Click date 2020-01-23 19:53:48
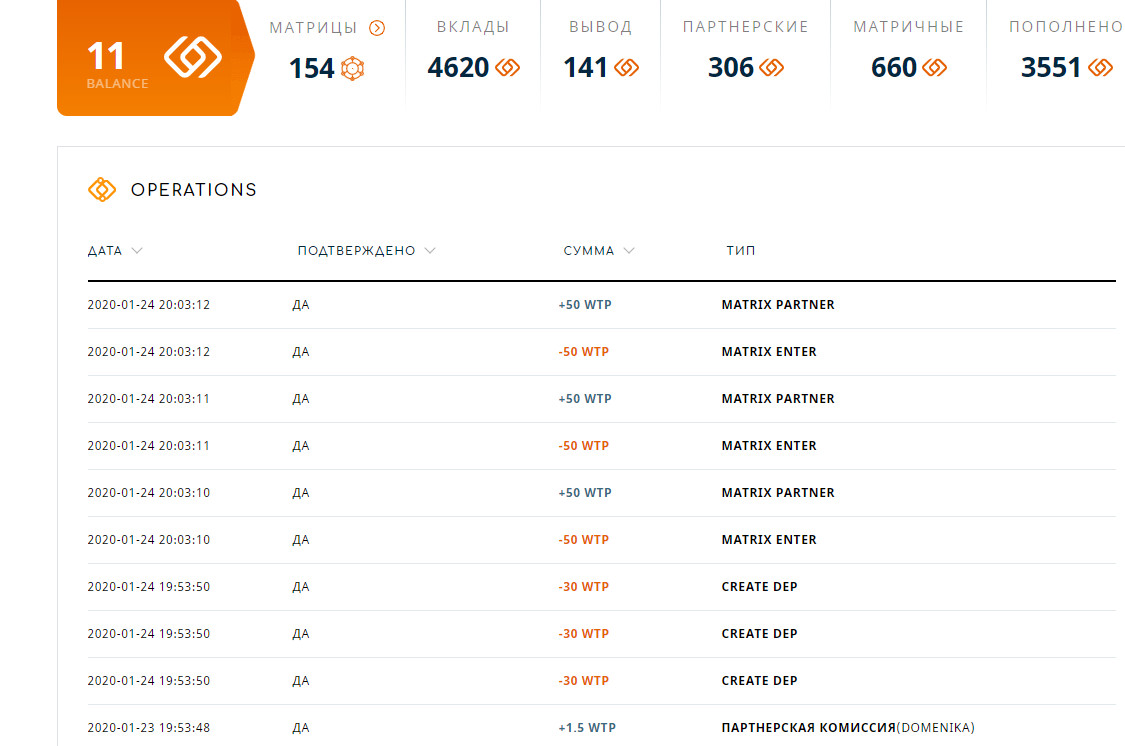This screenshot has width=1125, height=746. (149, 728)
